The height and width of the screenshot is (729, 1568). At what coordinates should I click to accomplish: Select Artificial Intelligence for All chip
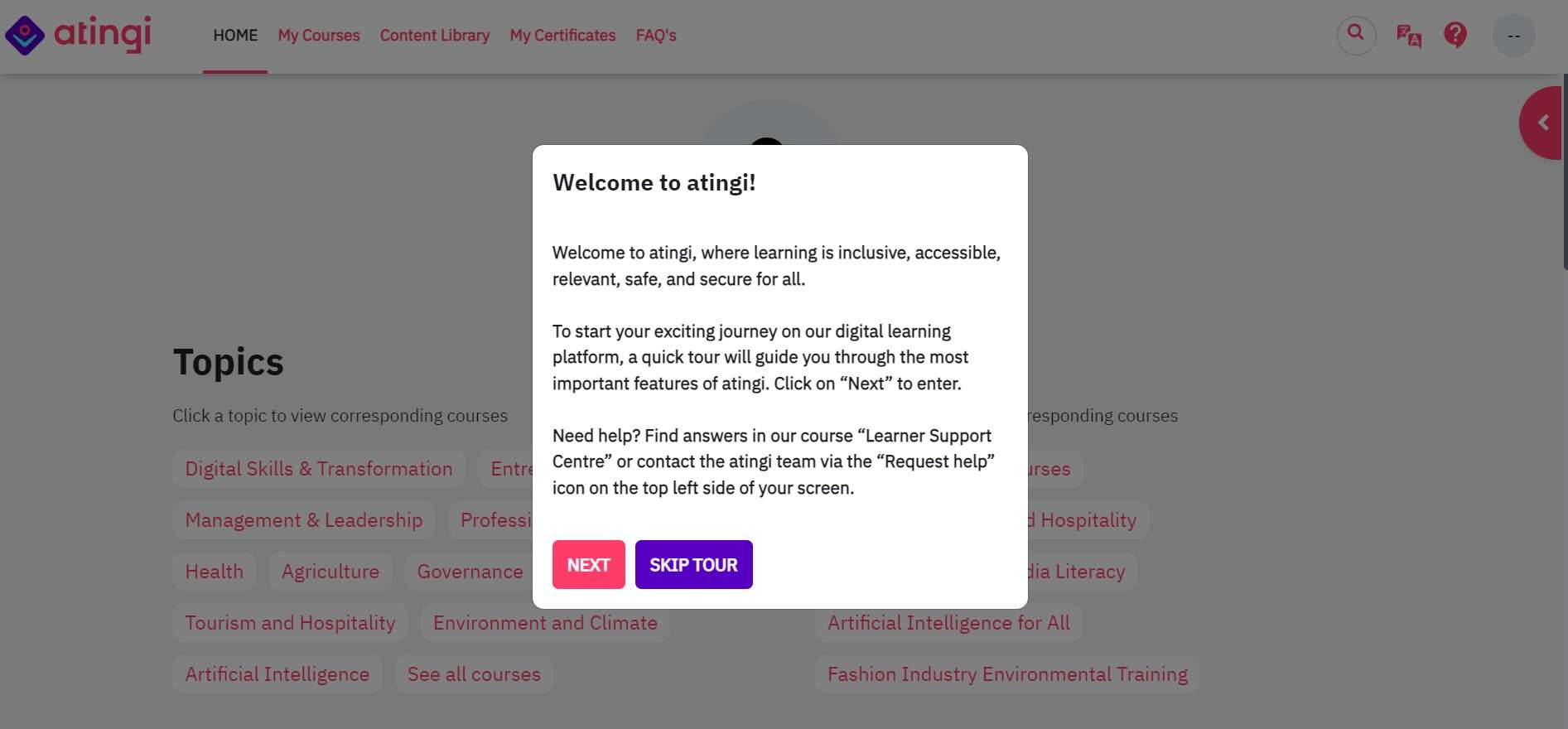coord(948,623)
